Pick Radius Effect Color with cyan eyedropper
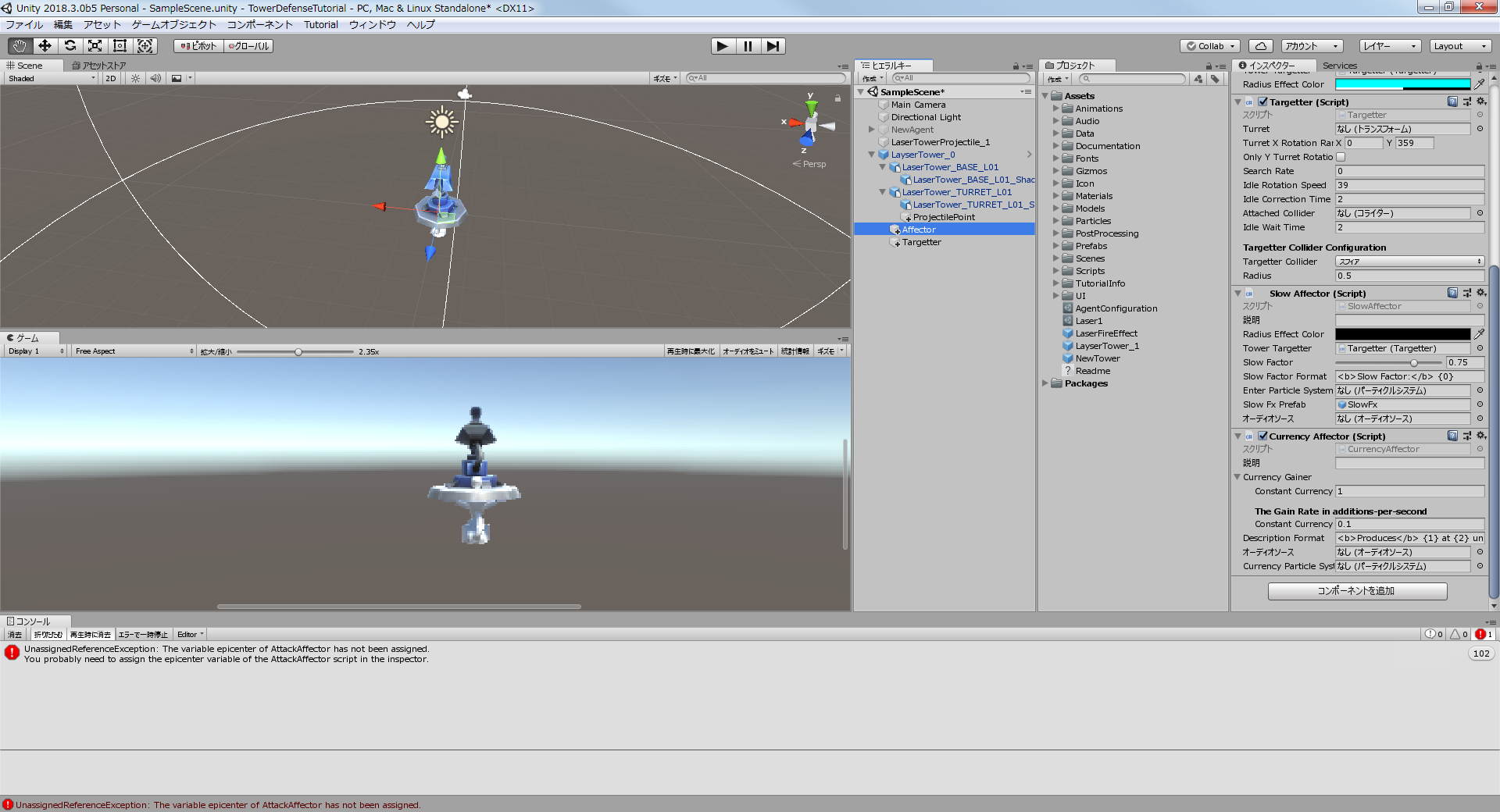Image resolution: width=1500 pixels, height=812 pixels. [1479, 84]
